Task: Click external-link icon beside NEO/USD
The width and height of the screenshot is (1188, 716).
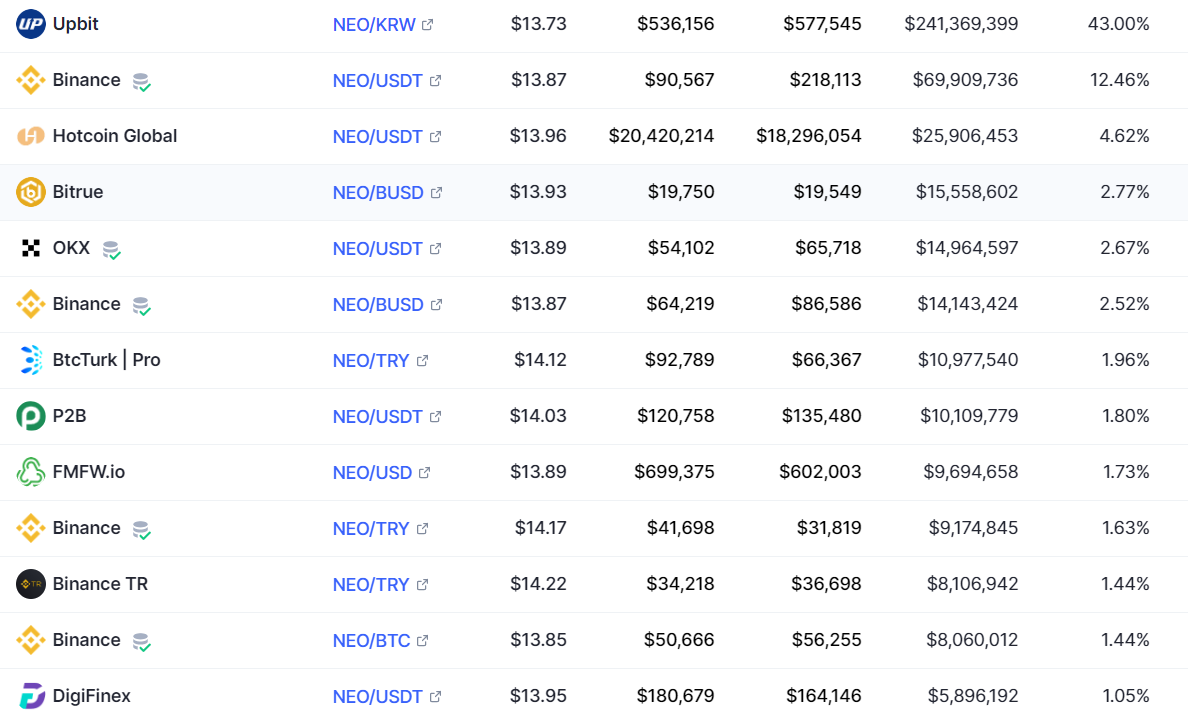Action: [424, 473]
